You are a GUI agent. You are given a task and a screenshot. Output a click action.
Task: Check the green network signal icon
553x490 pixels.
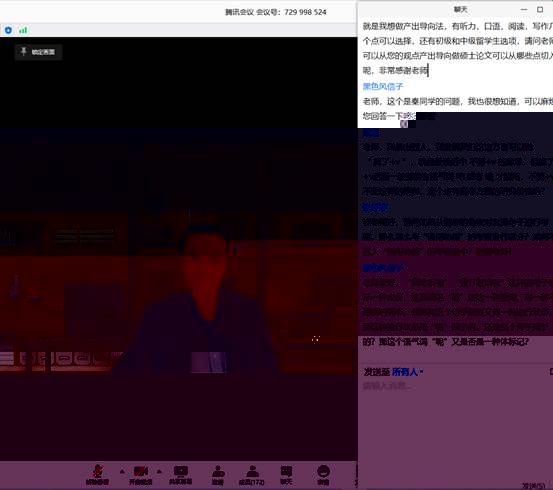[x=23, y=30]
